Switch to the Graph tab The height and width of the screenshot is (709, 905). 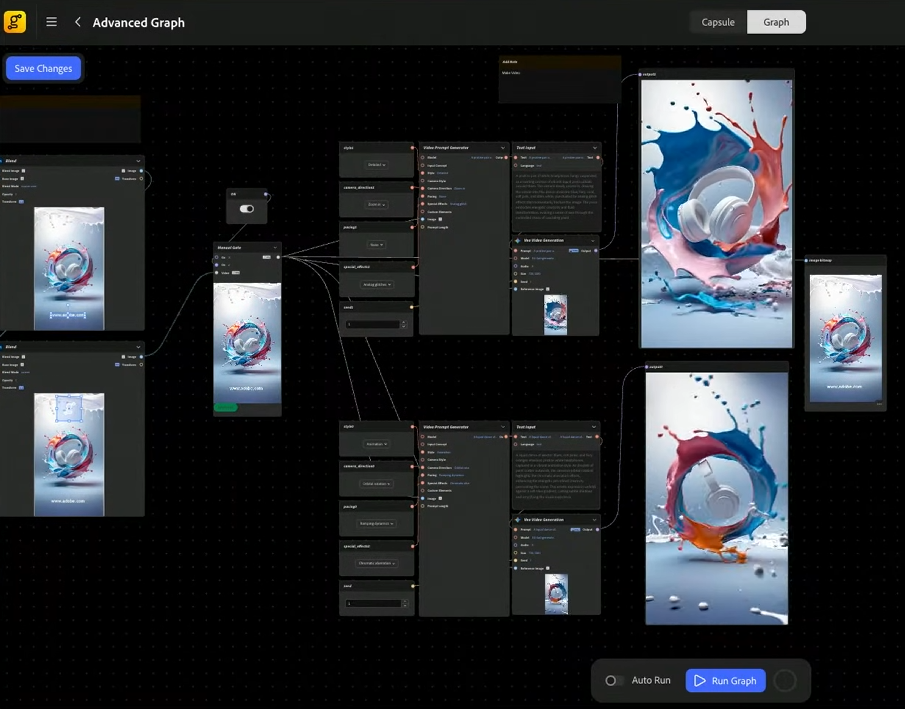click(776, 22)
